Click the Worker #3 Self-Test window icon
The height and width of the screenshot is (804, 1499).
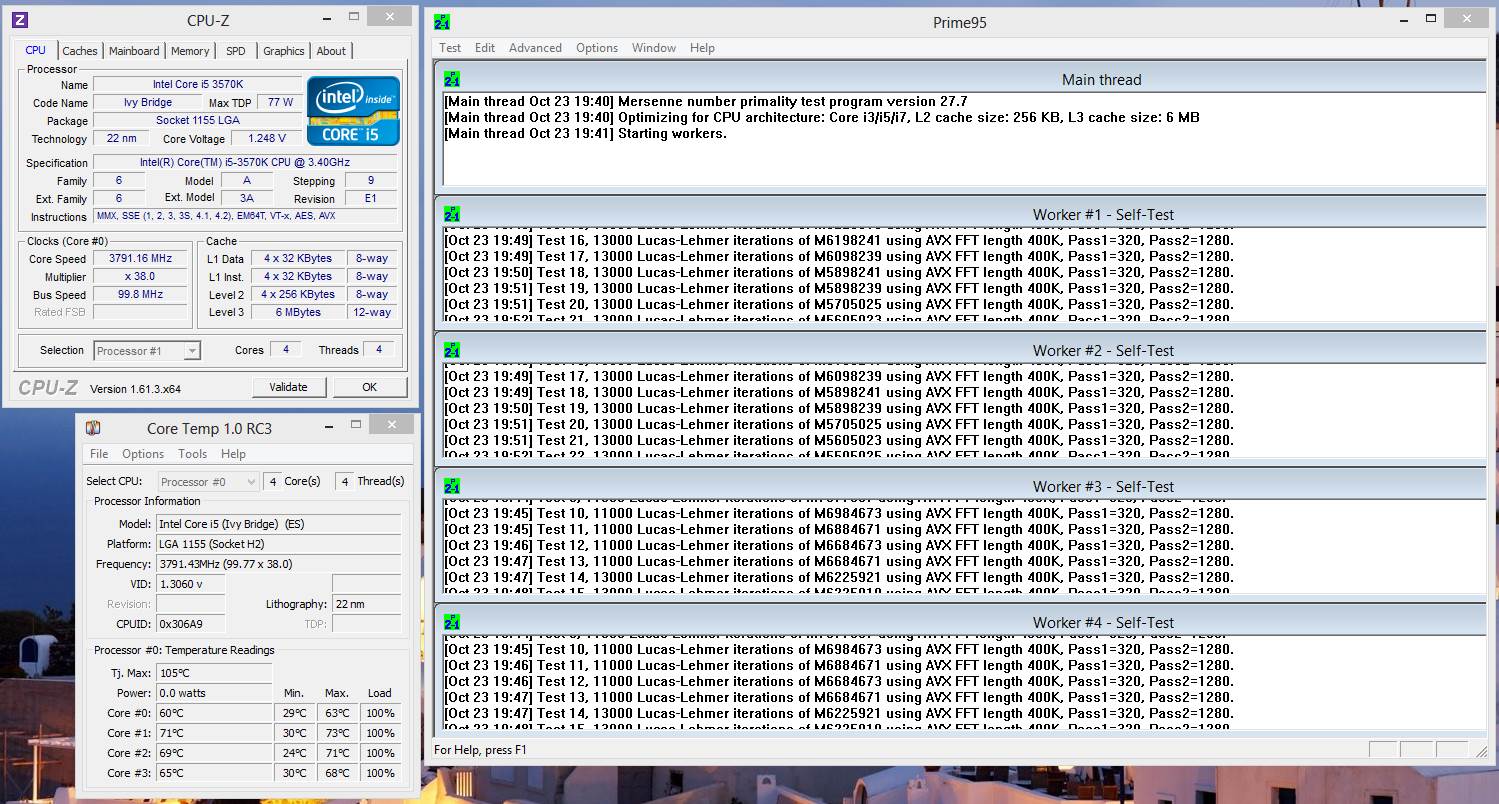click(452, 486)
